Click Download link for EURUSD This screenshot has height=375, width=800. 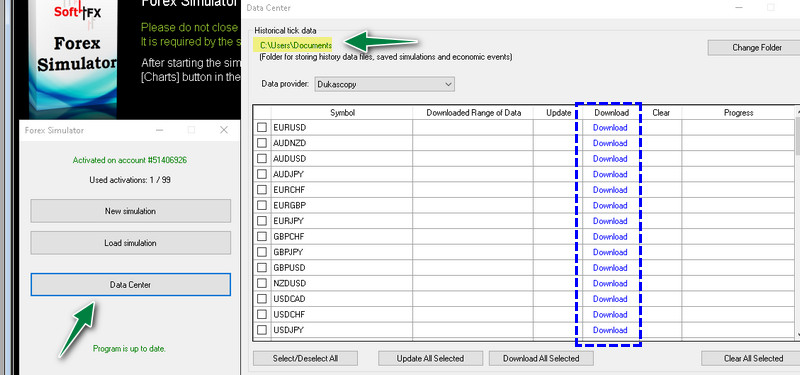610,128
